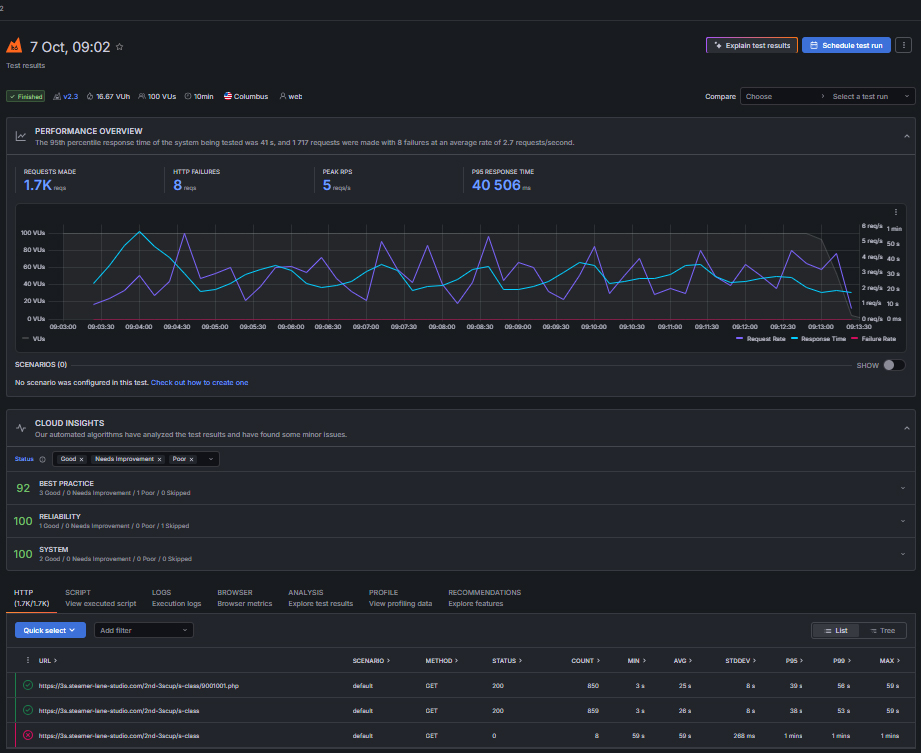This screenshot has width=921, height=753.
Task: Open the Add filter dropdown
Action: click(x=144, y=630)
